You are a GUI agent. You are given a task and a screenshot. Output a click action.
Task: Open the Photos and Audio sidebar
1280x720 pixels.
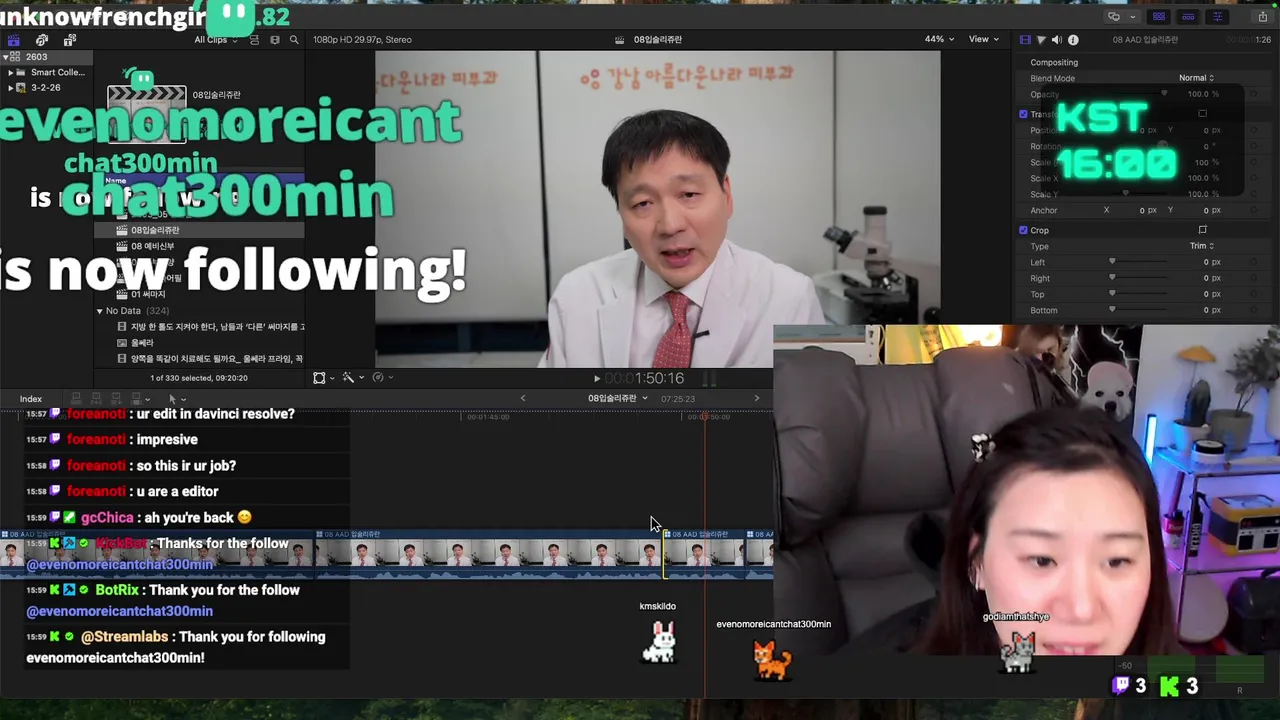[x=42, y=40]
